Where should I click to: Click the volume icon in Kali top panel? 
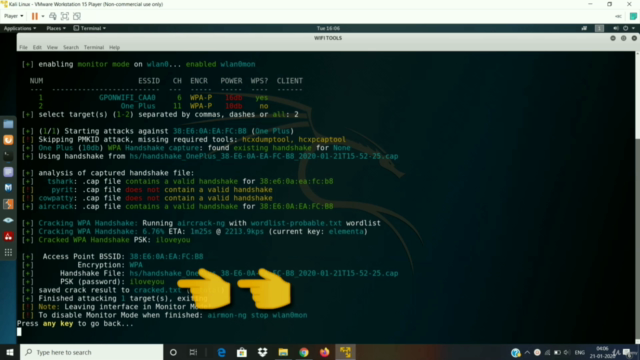(616, 28)
